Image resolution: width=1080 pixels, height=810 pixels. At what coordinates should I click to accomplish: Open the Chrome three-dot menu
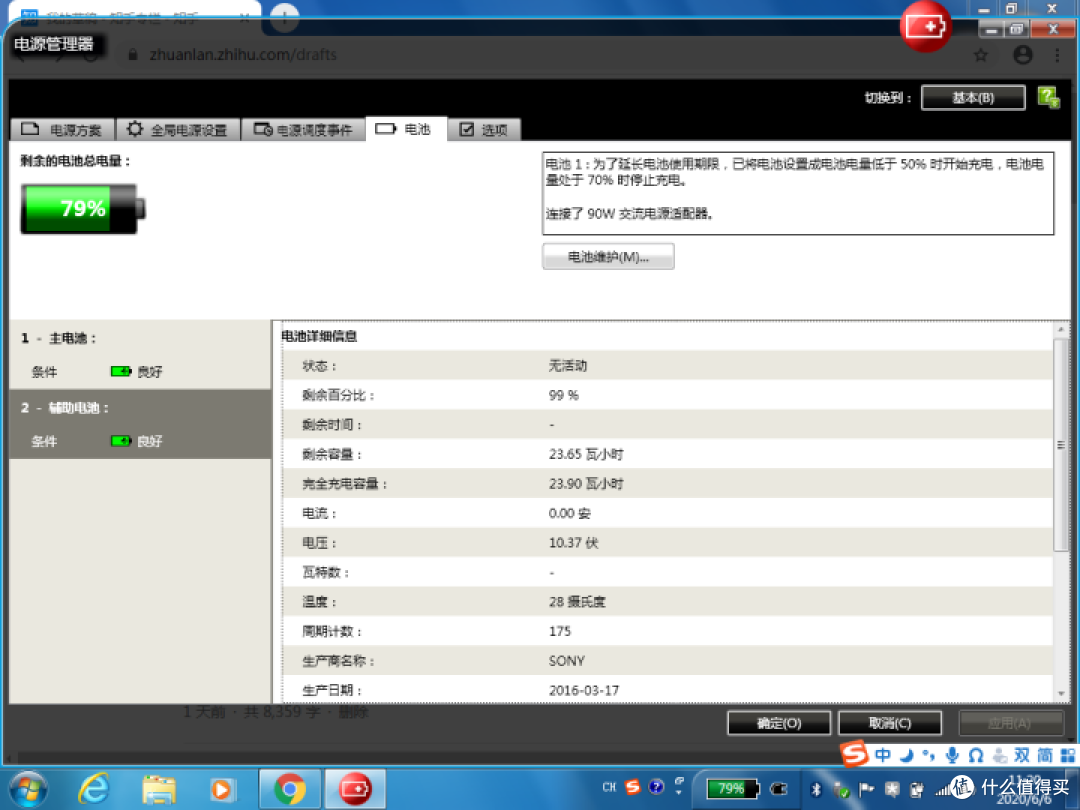tap(1057, 55)
